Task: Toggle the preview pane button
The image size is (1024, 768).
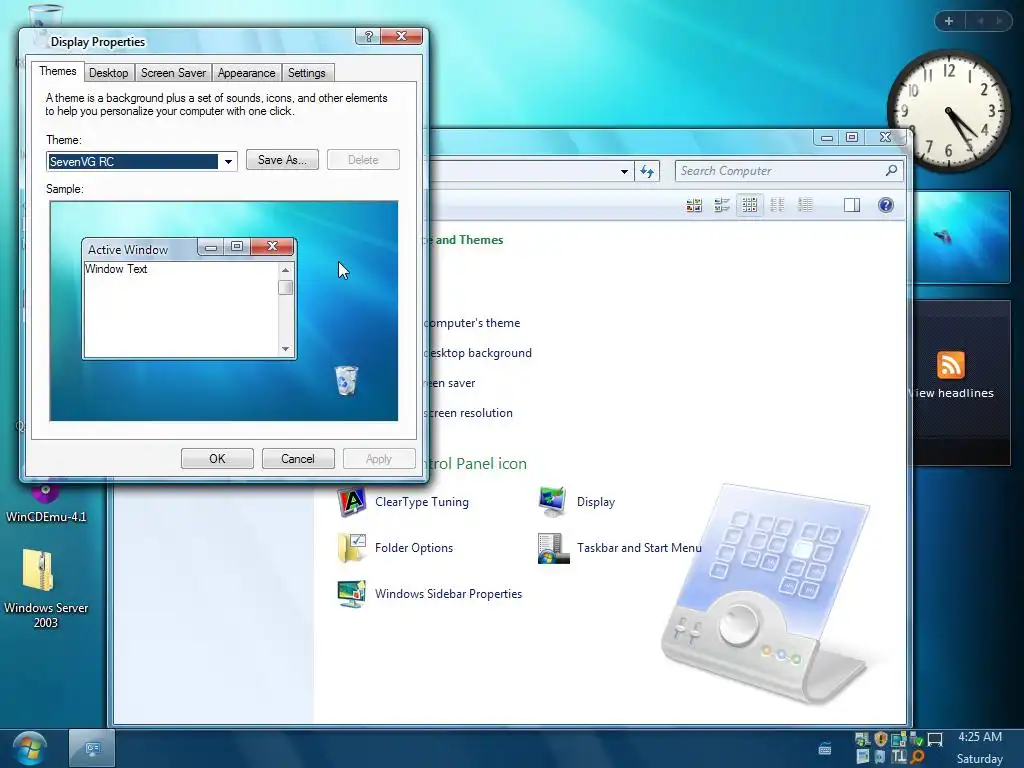Action: point(852,205)
